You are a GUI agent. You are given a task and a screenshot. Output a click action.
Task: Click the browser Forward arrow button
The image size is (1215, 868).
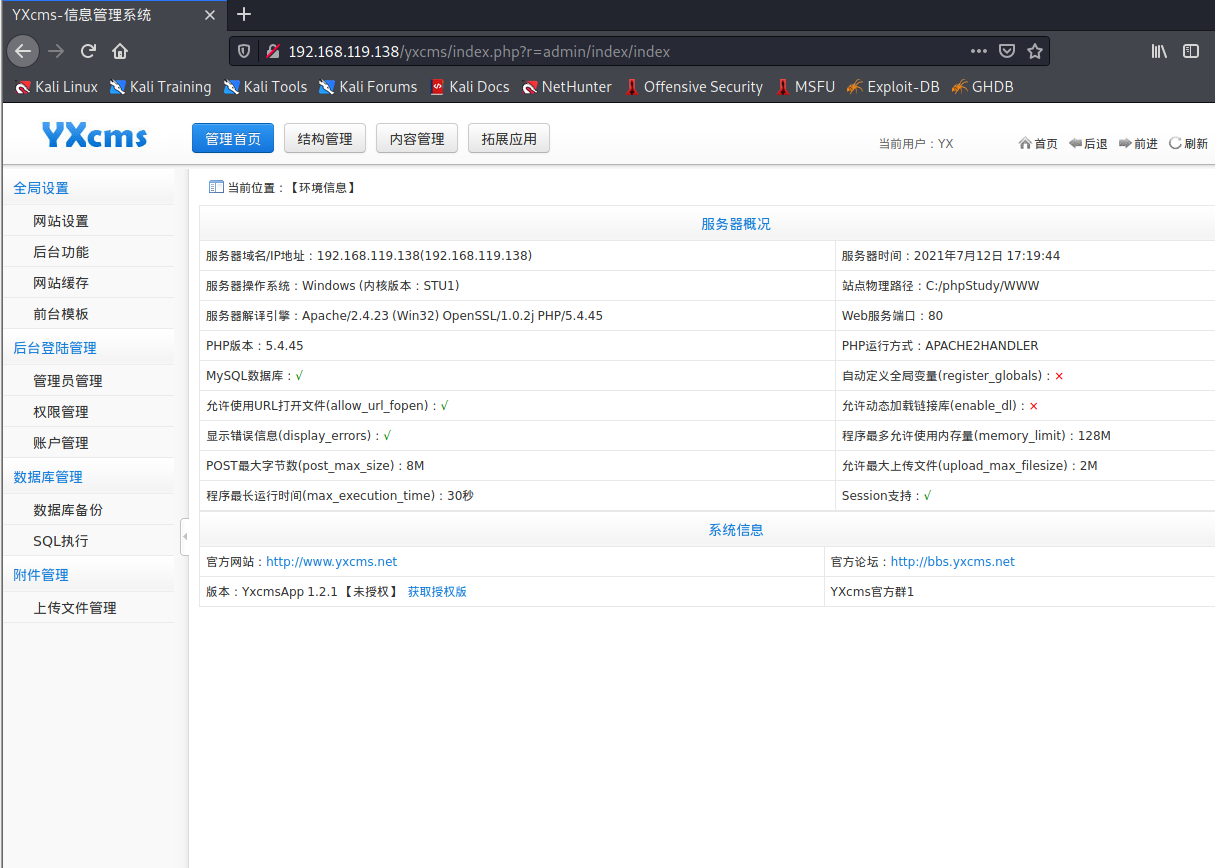56,51
